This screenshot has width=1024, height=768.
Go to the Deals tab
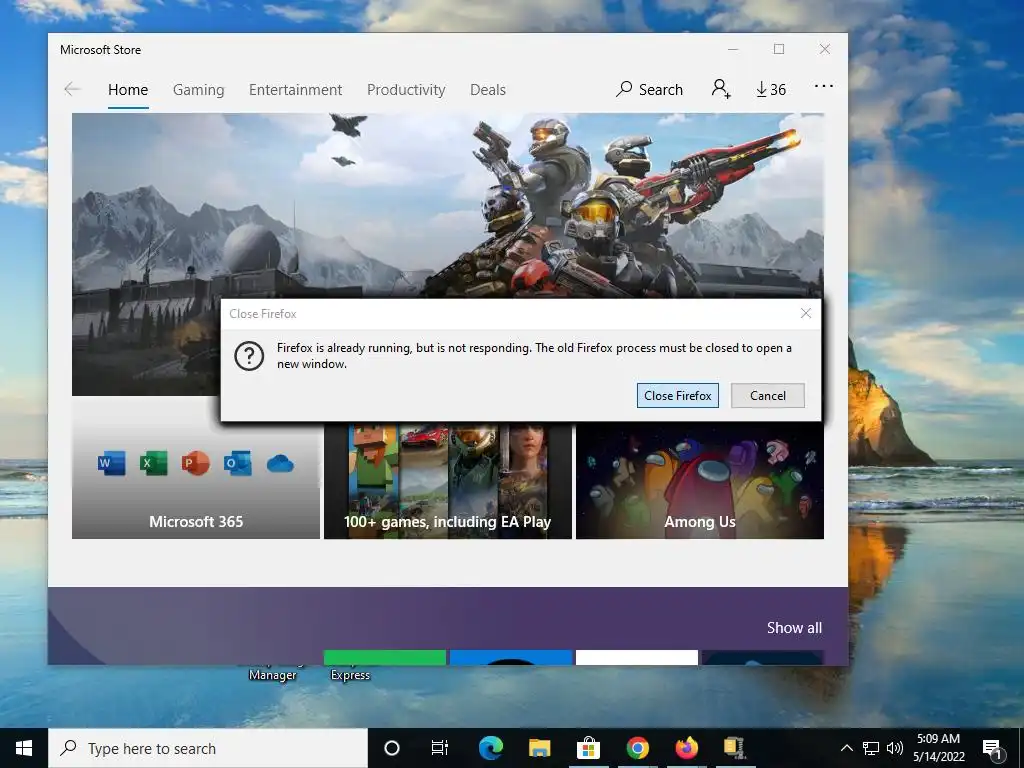click(x=488, y=89)
